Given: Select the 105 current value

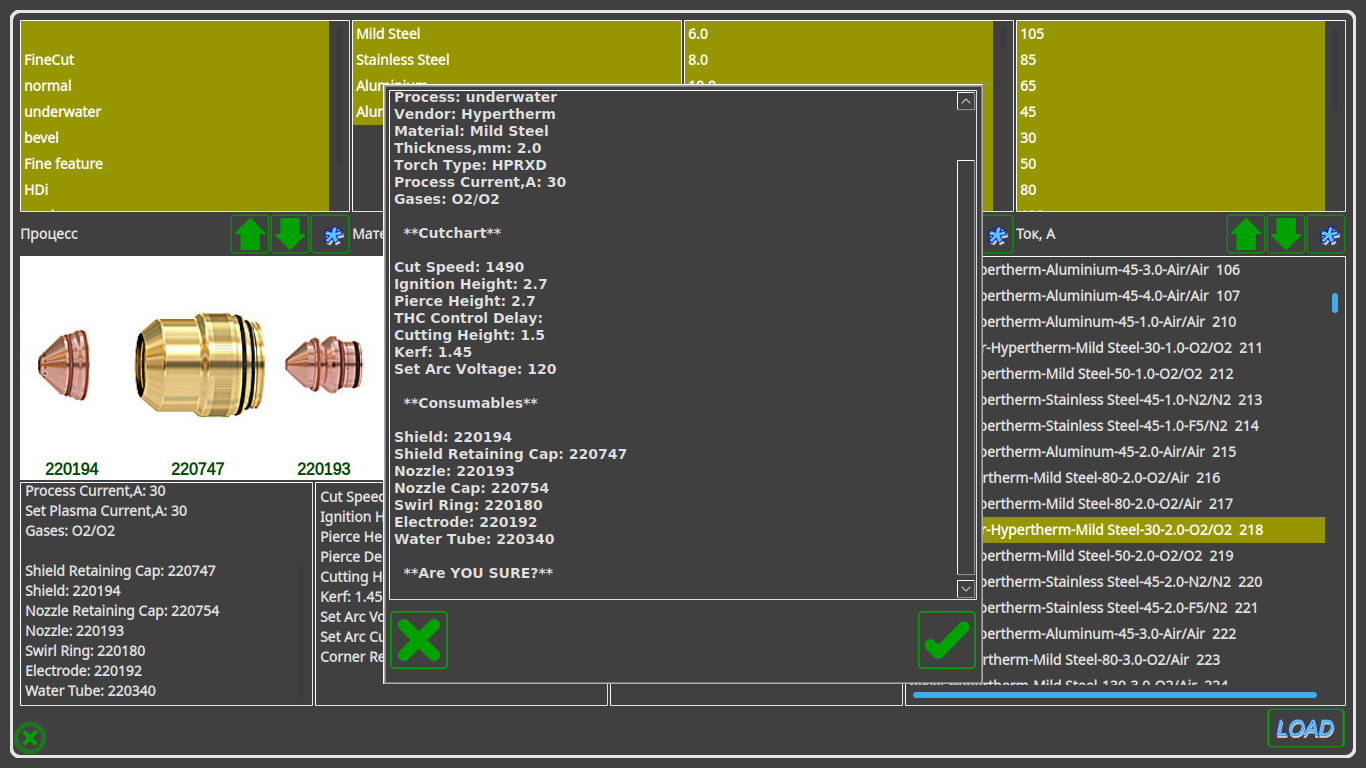Looking at the screenshot, I should click(x=1032, y=34).
